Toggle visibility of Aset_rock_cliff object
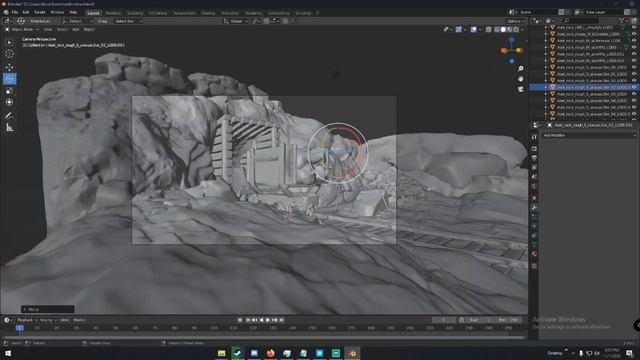Image resolution: width=640 pixels, height=360 pixels. pos(634,27)
